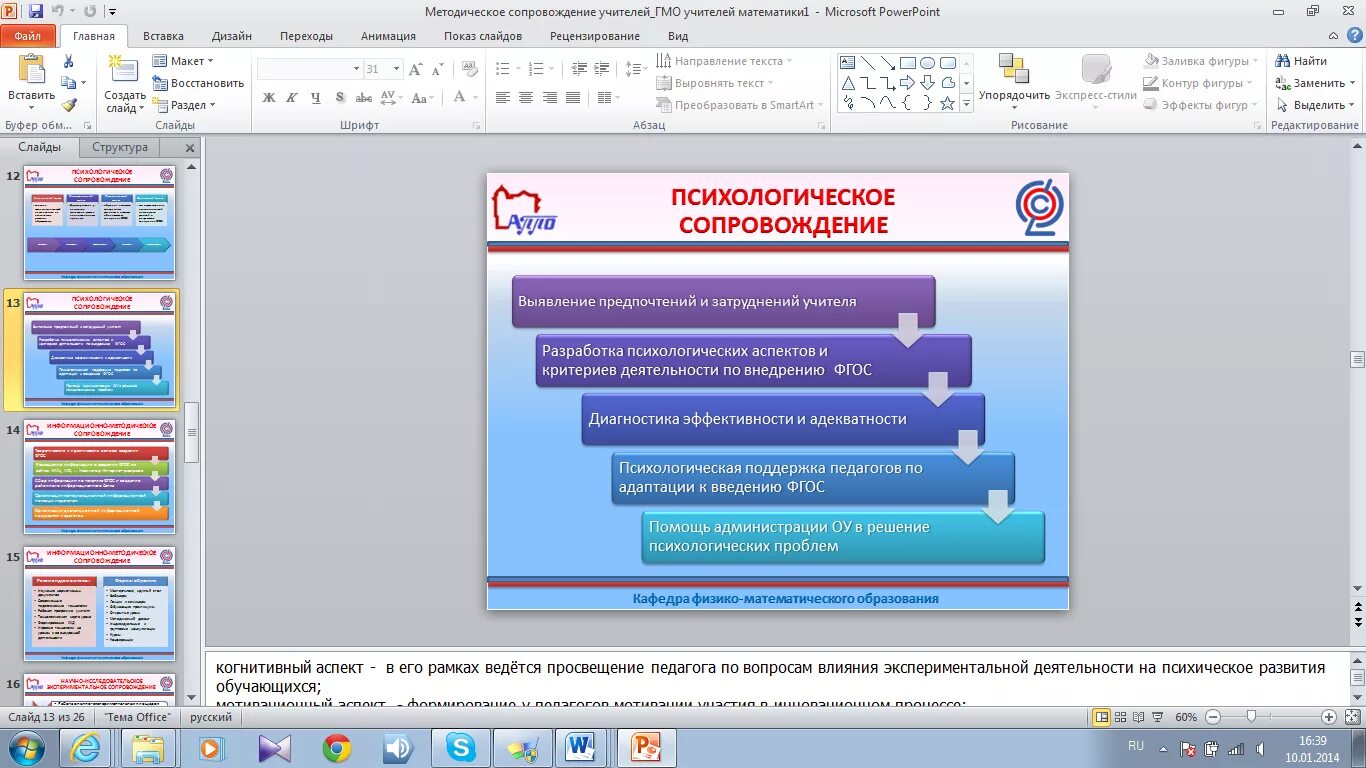Switch to the Анимация (Animations) ribbon tab
Viewport: 1366px width, 768px height.
tap(388, 36)
